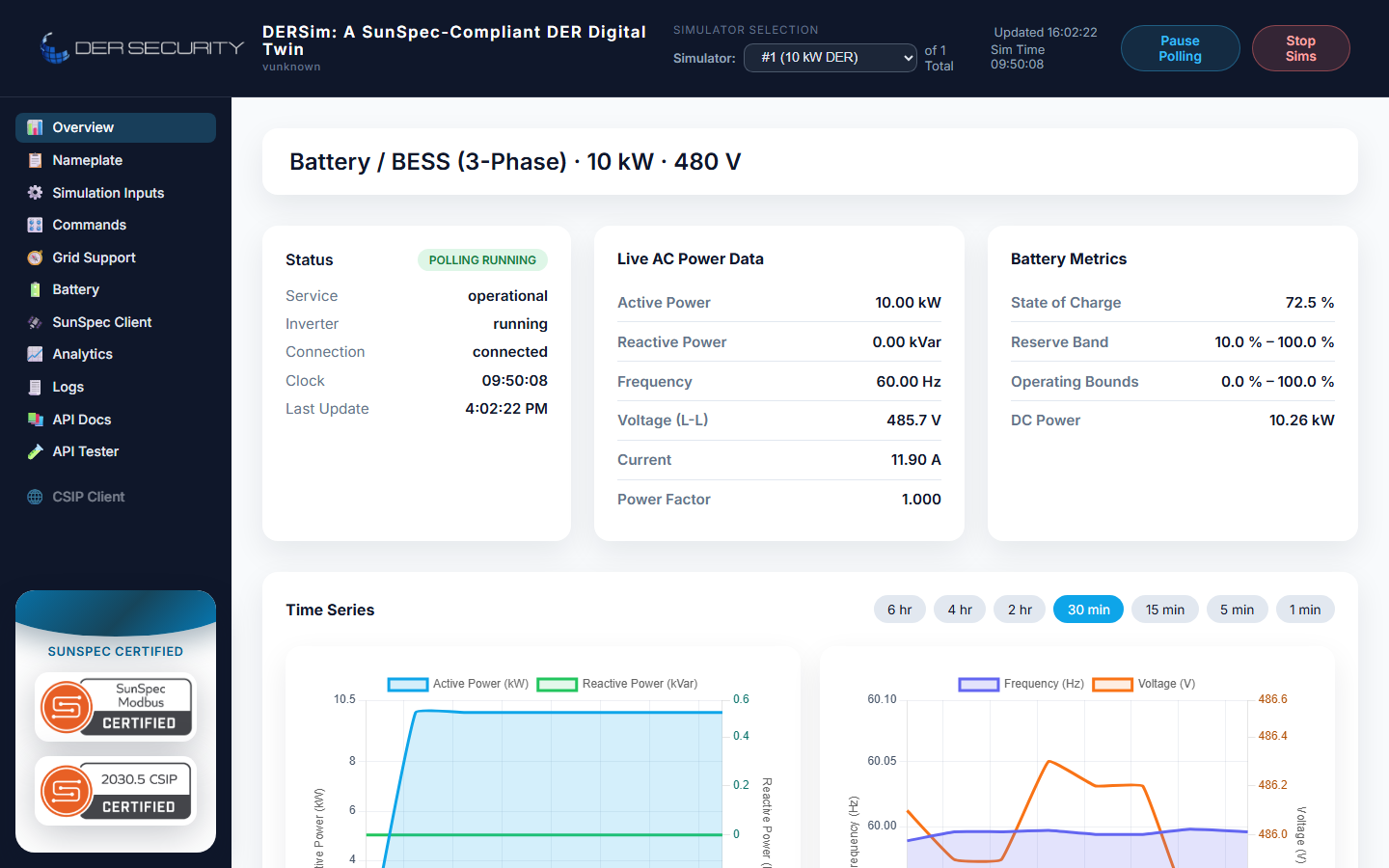The width and height of the screenshot is (1389, 868).
Task: Click the Active Power value 10.00 kW
Action: [x=908, y=303]
